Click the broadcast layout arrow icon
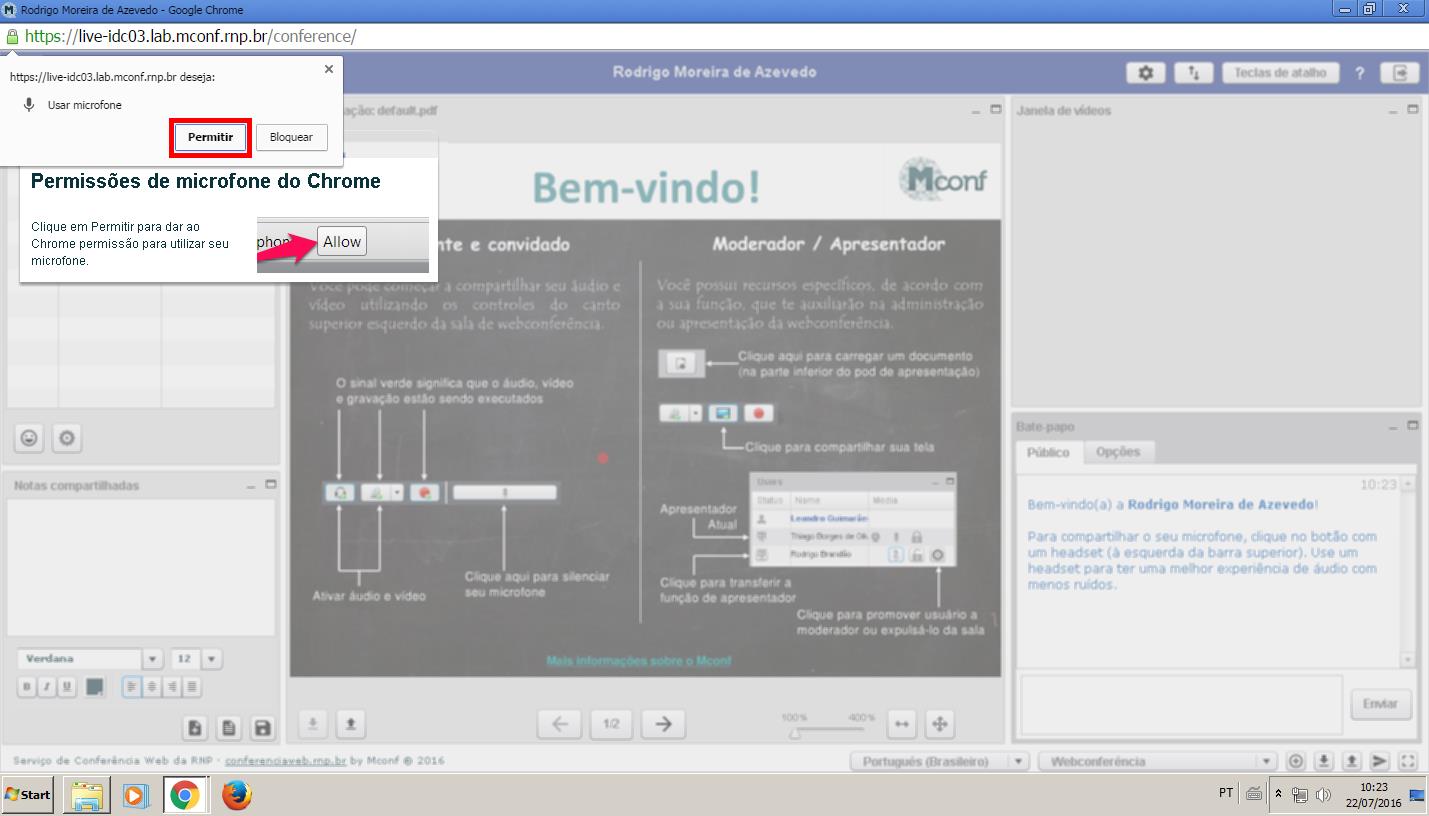This screenshot has width=1429, height=816. pos(1380,761)
